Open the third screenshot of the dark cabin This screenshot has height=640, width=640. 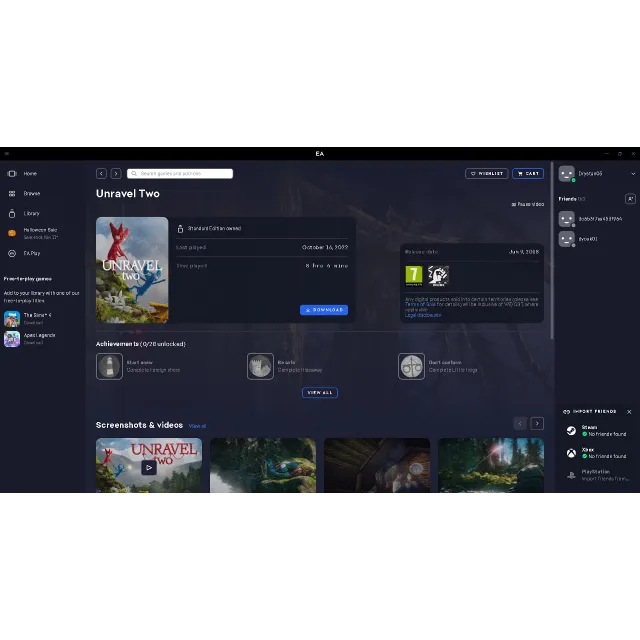pyautogui.click(x=377, y=465)
